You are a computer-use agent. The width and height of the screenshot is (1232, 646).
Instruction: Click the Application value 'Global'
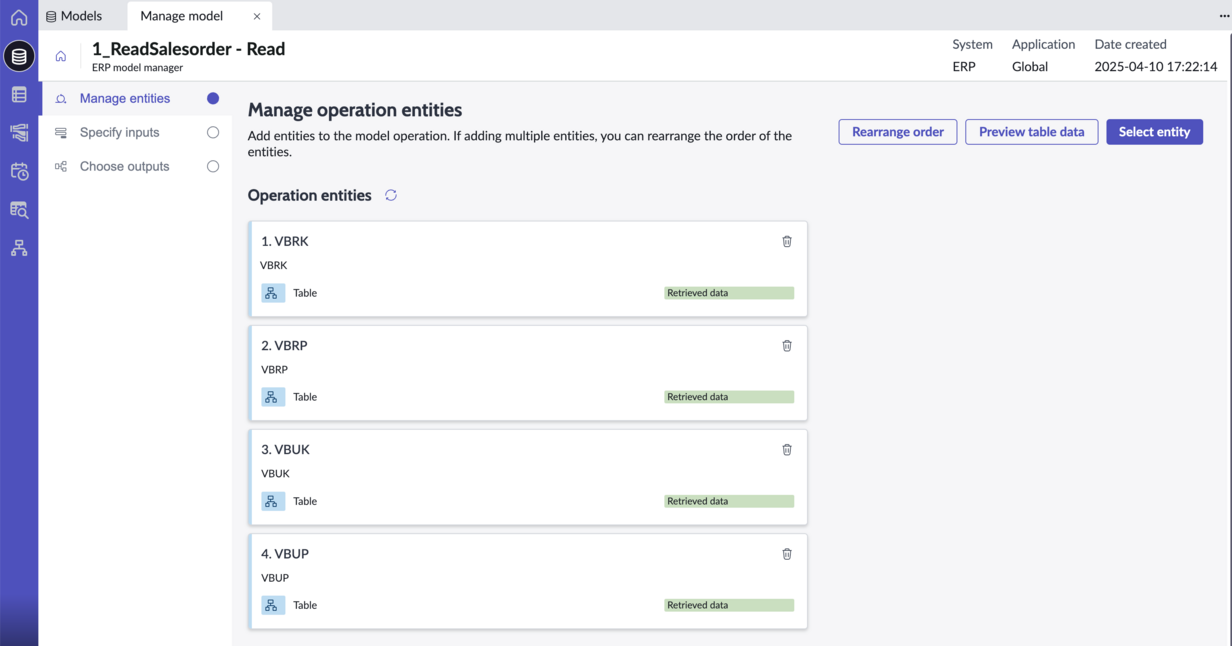coord(1030,67)
